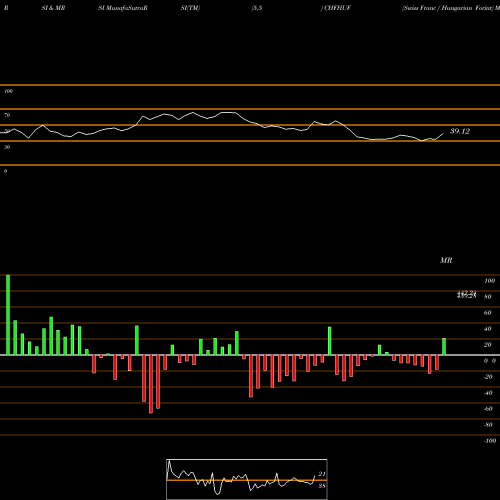Click the 'MR' panel label

pos(446,260)
